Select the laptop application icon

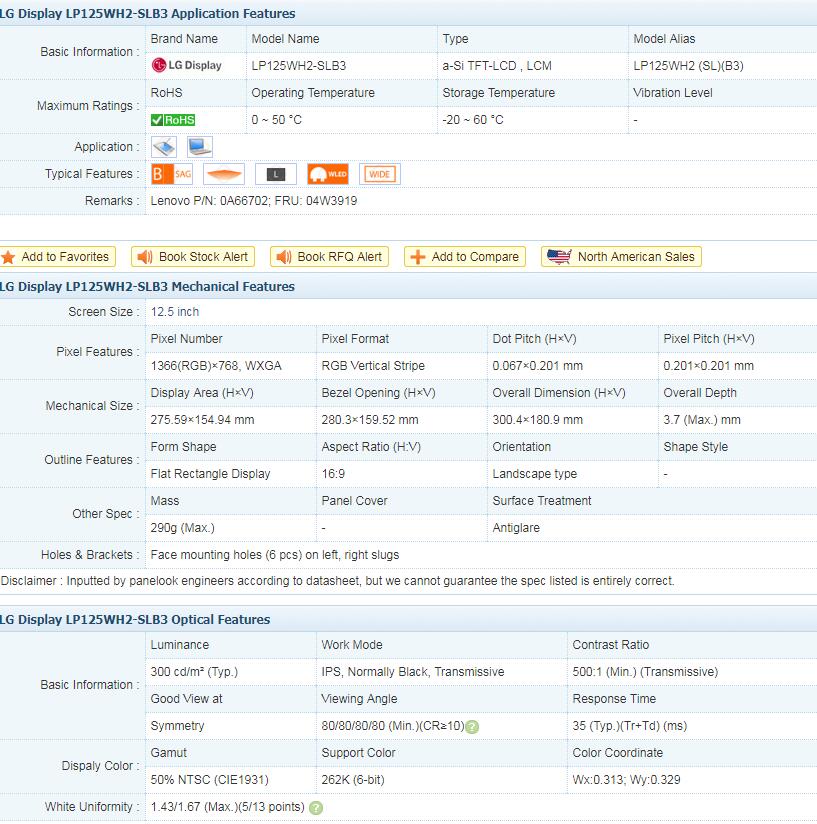[200, 147]
